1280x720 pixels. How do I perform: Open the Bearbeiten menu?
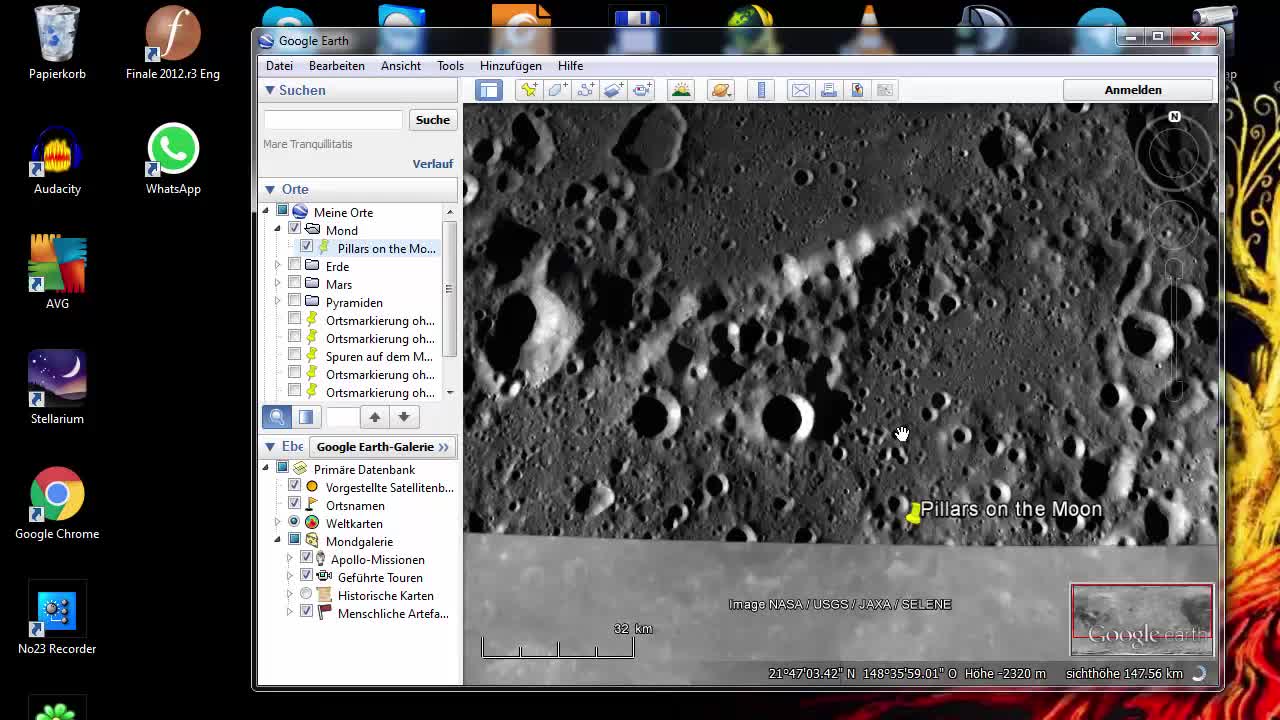click(x=337, y=66)
